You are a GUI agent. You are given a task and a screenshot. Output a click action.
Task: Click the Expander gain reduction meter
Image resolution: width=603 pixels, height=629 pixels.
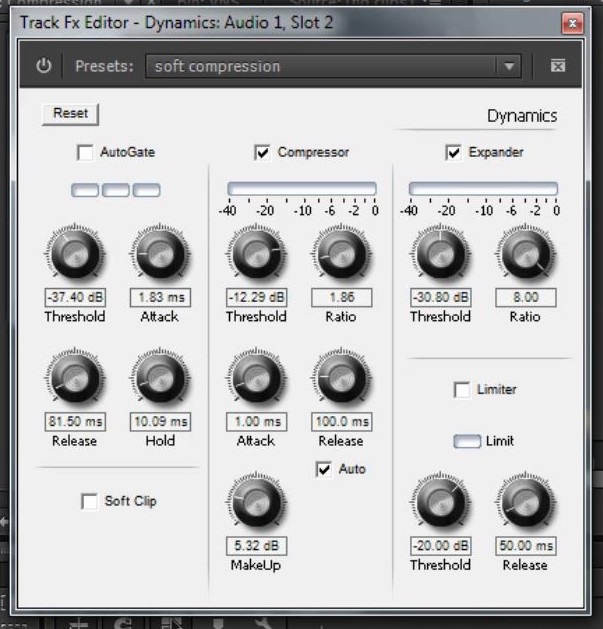pos(483,189)
